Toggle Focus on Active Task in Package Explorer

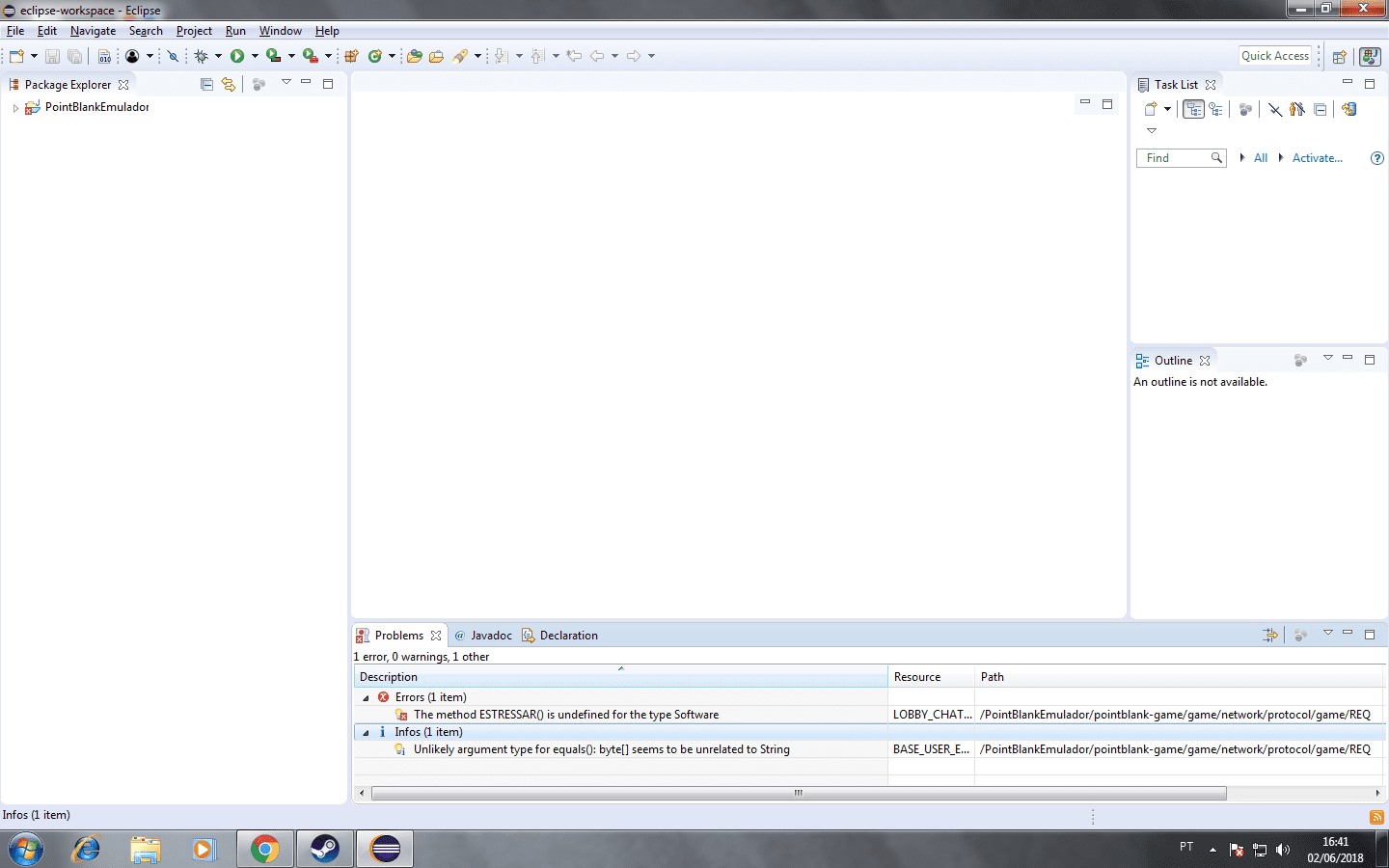tap(259, 84)
